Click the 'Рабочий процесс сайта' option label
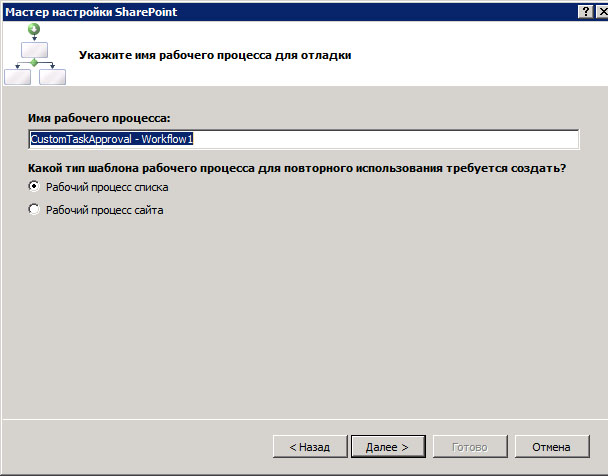The height and width of the screenshot is (476, 608). pyautogui.click(x=105, y=210)
